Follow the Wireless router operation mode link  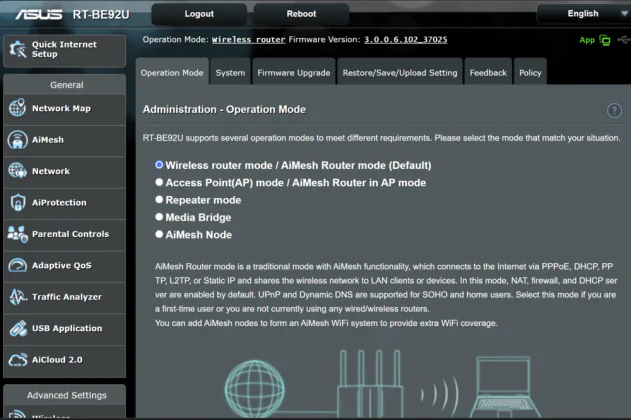248,39
